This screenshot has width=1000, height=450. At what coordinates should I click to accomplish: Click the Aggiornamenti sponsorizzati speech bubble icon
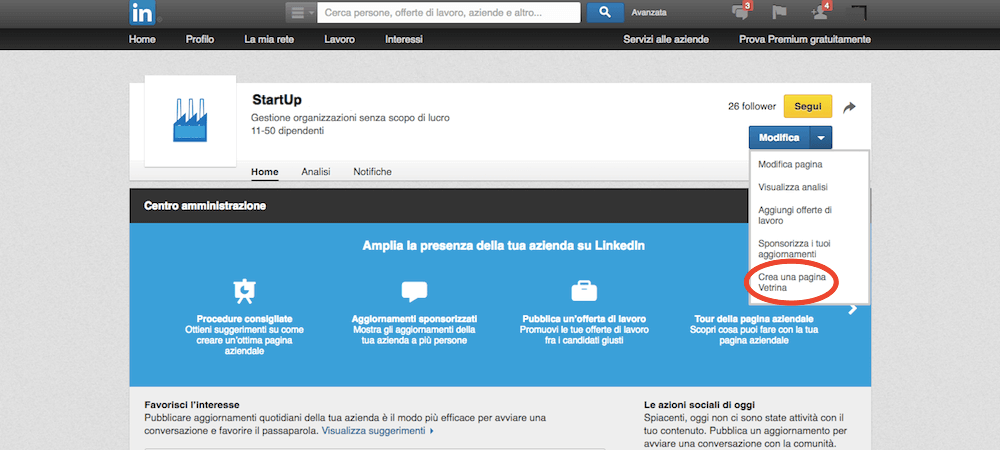click(x=414, y=291)
